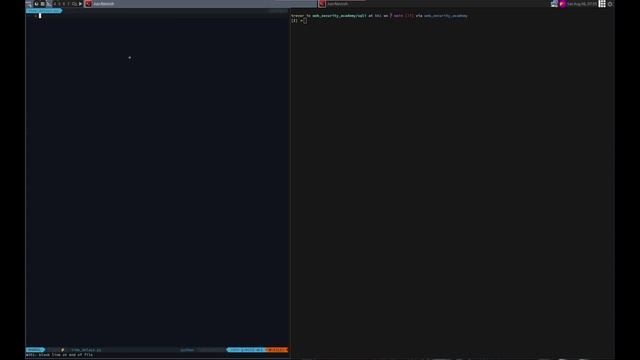Click the date and time in the top panel
Viewport: 640px width, 360px height.
[581, 4]
